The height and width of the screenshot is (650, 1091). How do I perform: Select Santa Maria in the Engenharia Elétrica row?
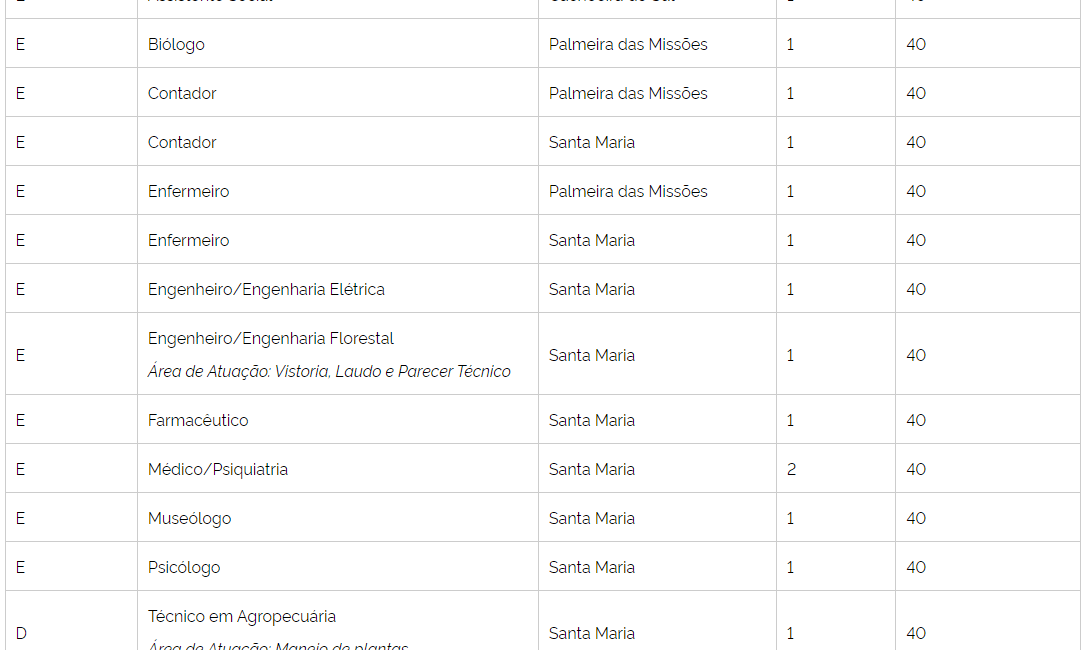(x=591, y=289)
